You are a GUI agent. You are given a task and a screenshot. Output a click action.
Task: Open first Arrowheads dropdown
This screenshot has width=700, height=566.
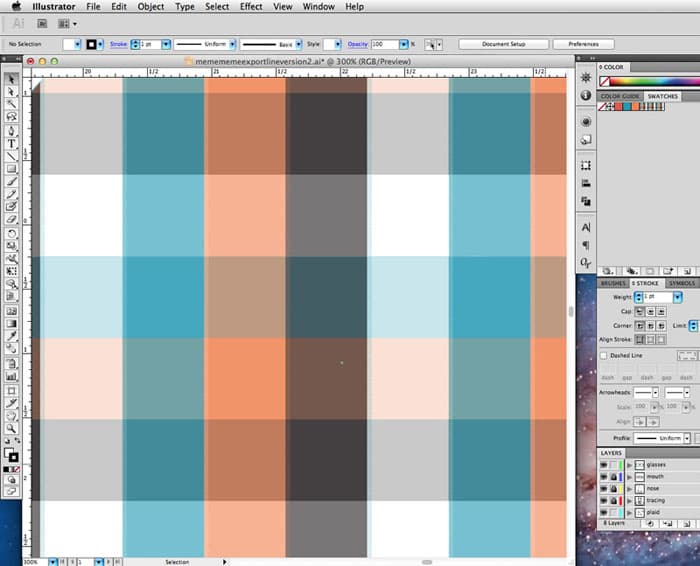point(655,393)
